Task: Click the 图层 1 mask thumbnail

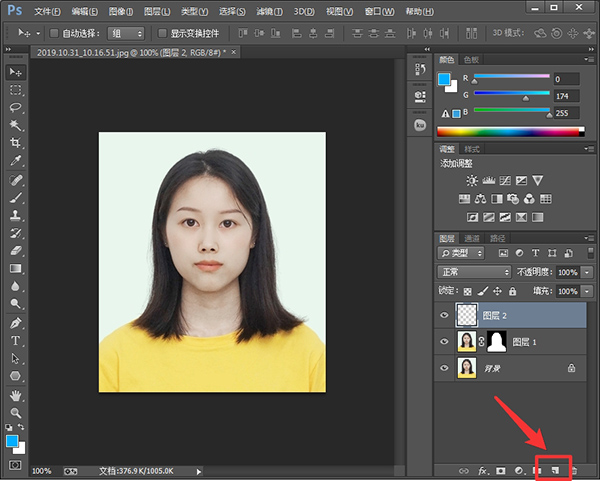Action: pyautogui.click(x=496, y=342)
